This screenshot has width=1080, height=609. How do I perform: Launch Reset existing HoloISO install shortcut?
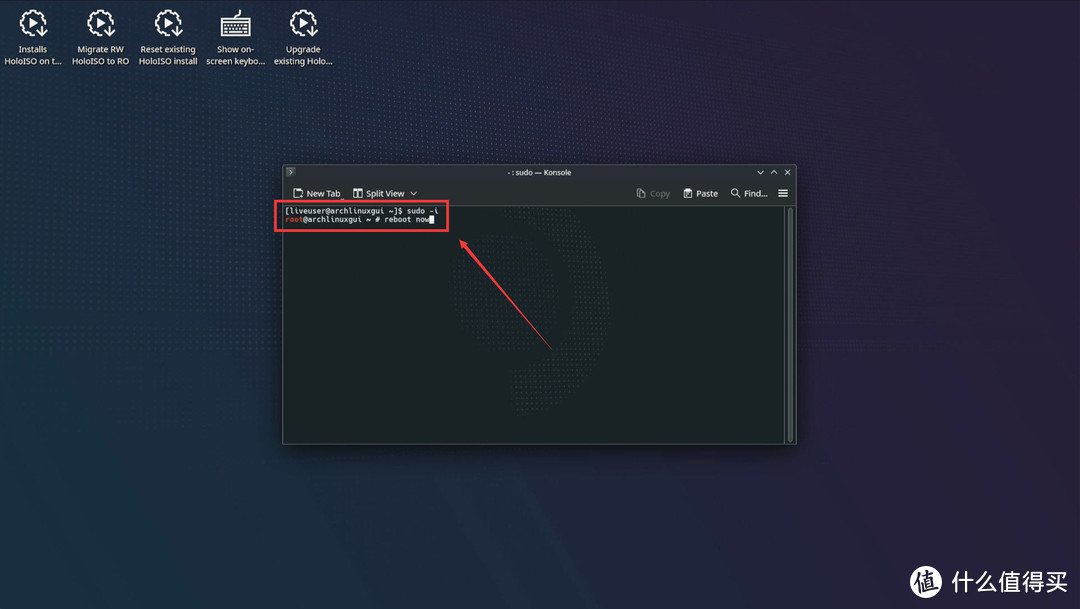click(x=168, y=38)
